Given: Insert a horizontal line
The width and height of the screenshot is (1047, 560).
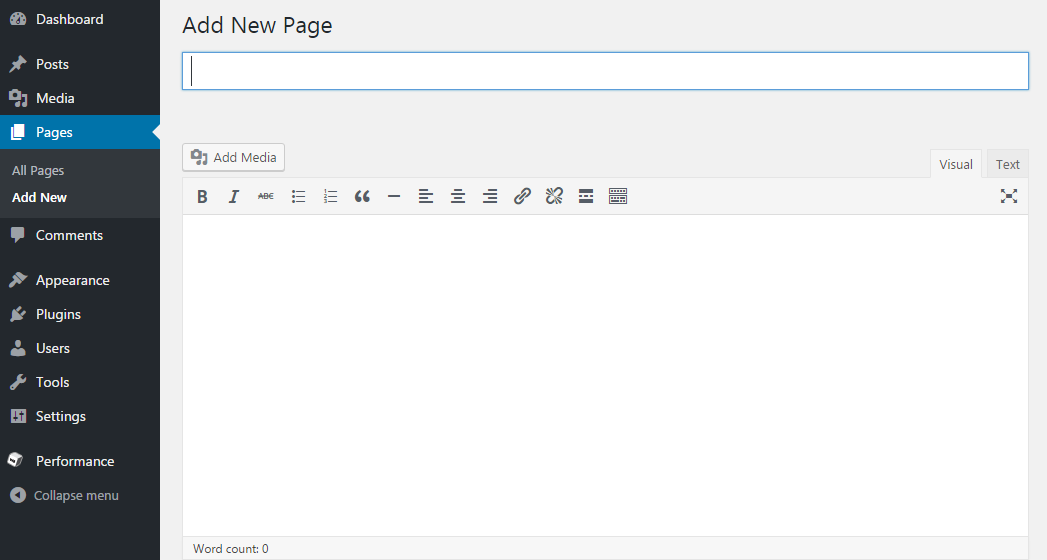Looking at the screenshot, I should [394, 196].
